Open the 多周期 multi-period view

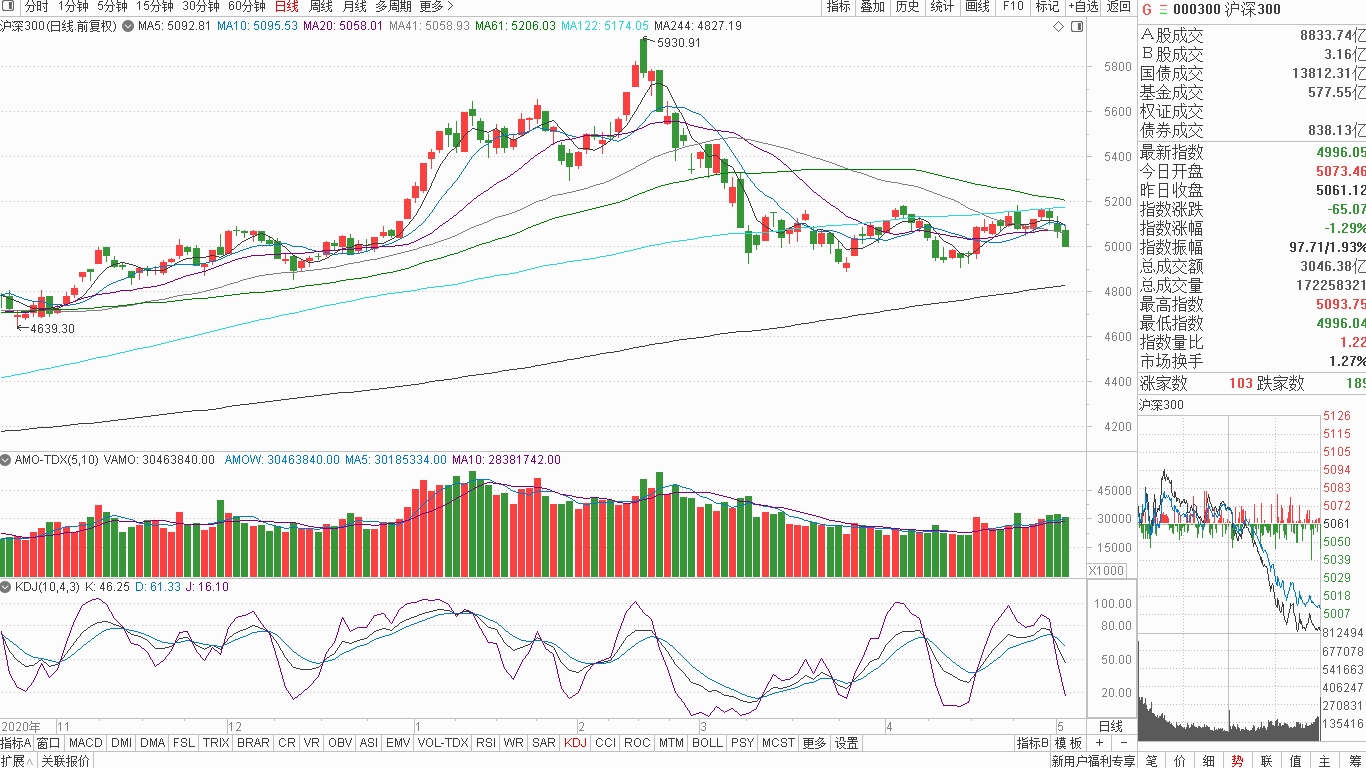tap(393, 6)
